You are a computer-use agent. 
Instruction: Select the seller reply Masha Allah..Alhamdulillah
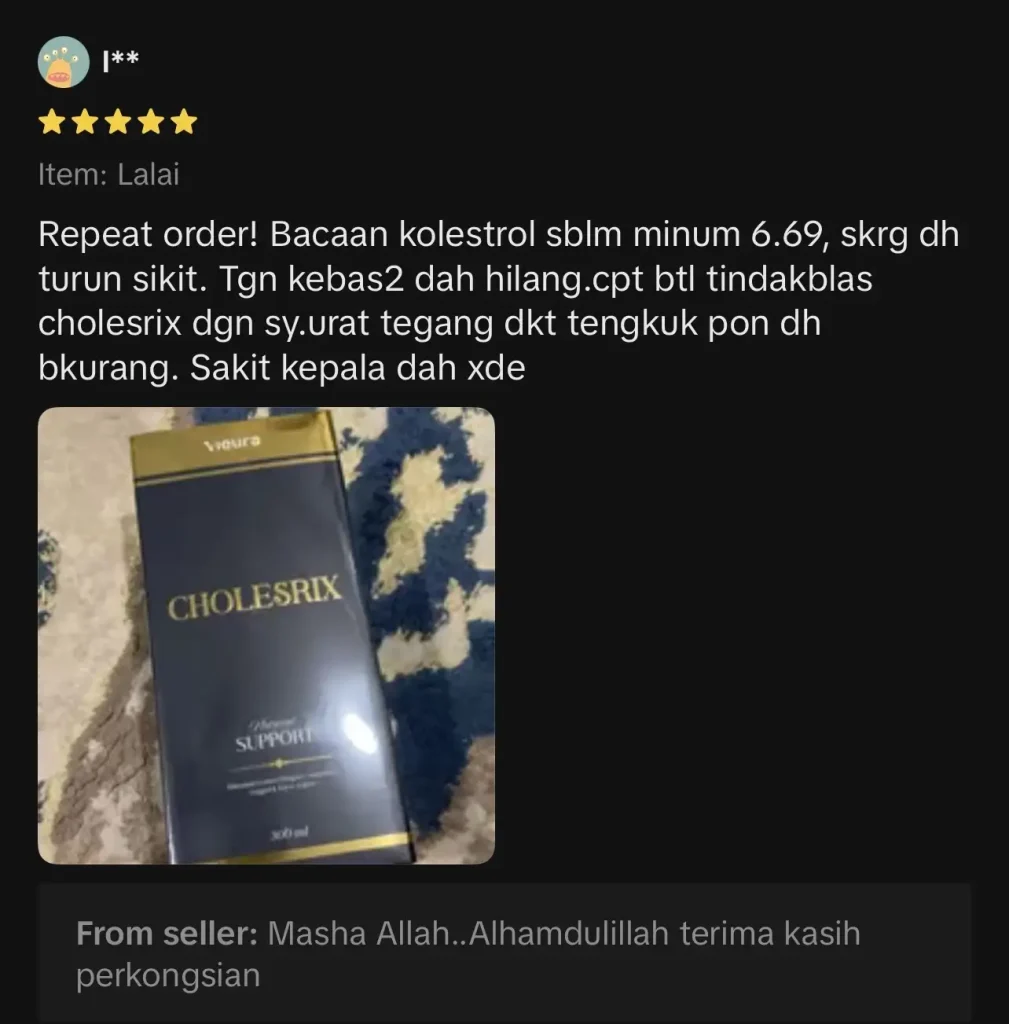pos(468,954)
